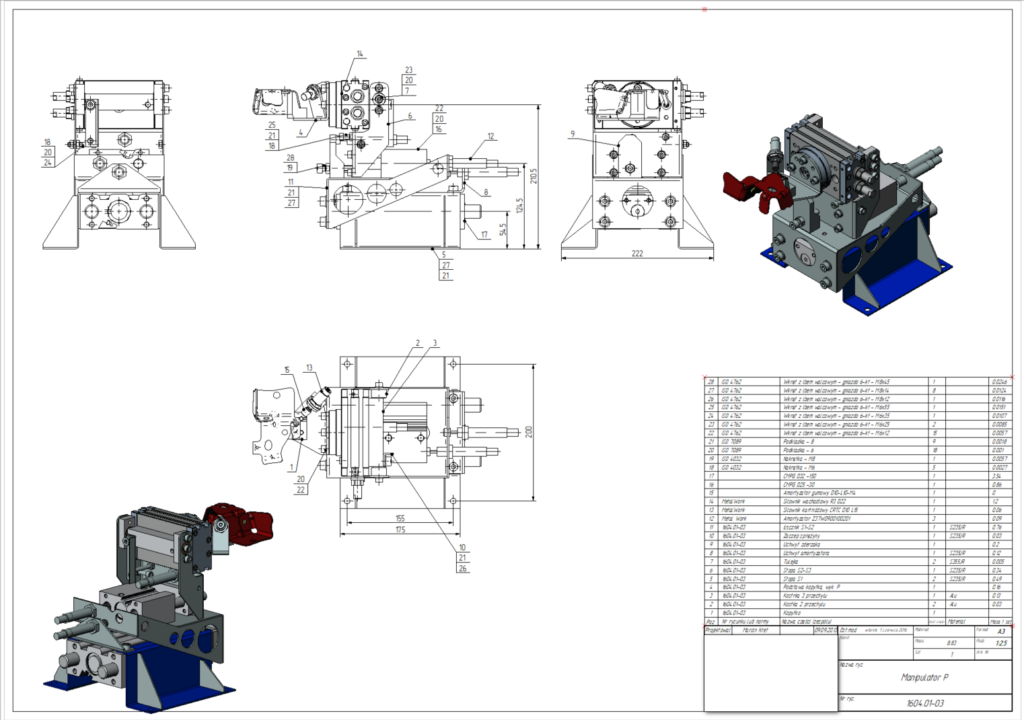
Task: Select balloon number 14
Action: coord(360,53)
